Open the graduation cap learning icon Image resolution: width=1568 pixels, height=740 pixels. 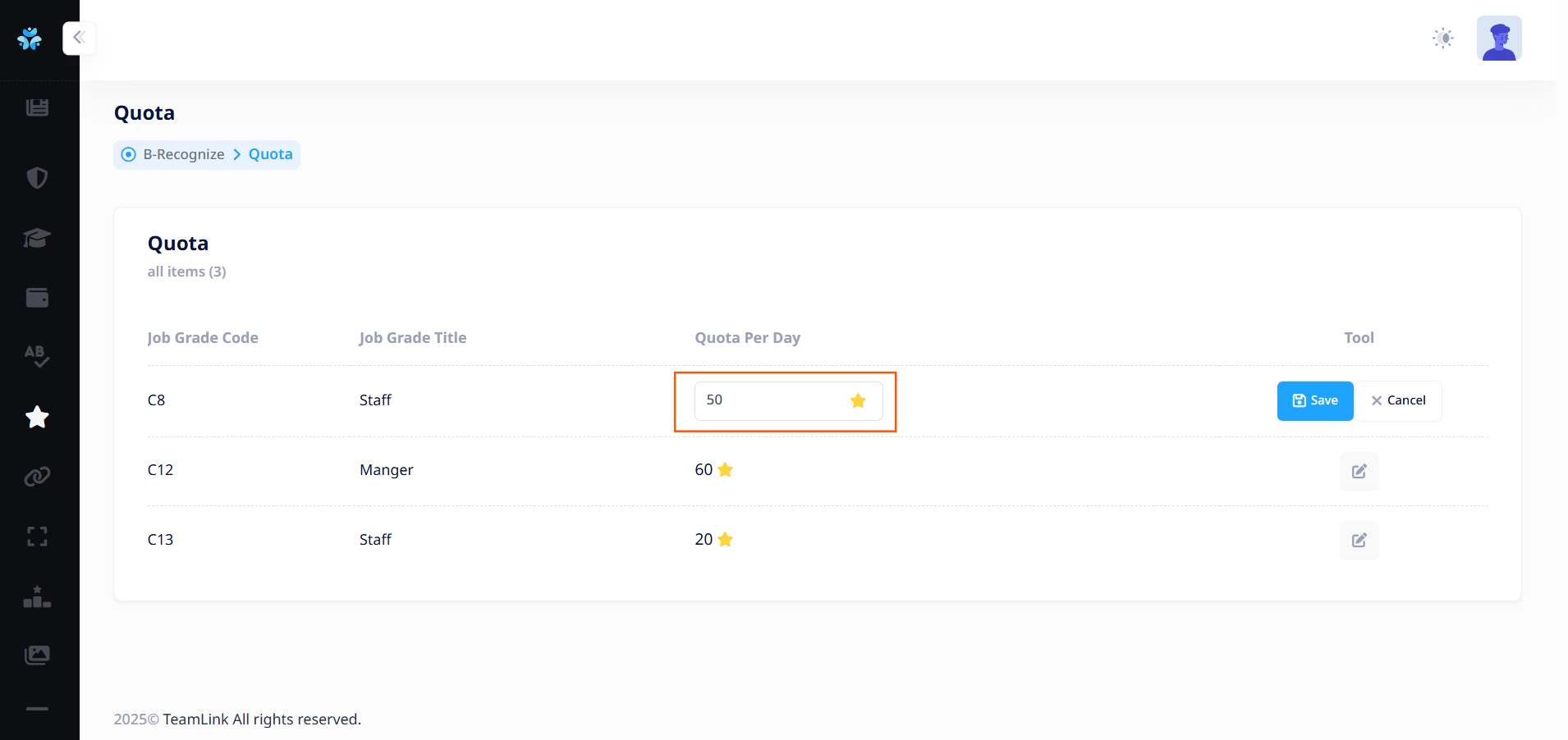pos(37,238)
